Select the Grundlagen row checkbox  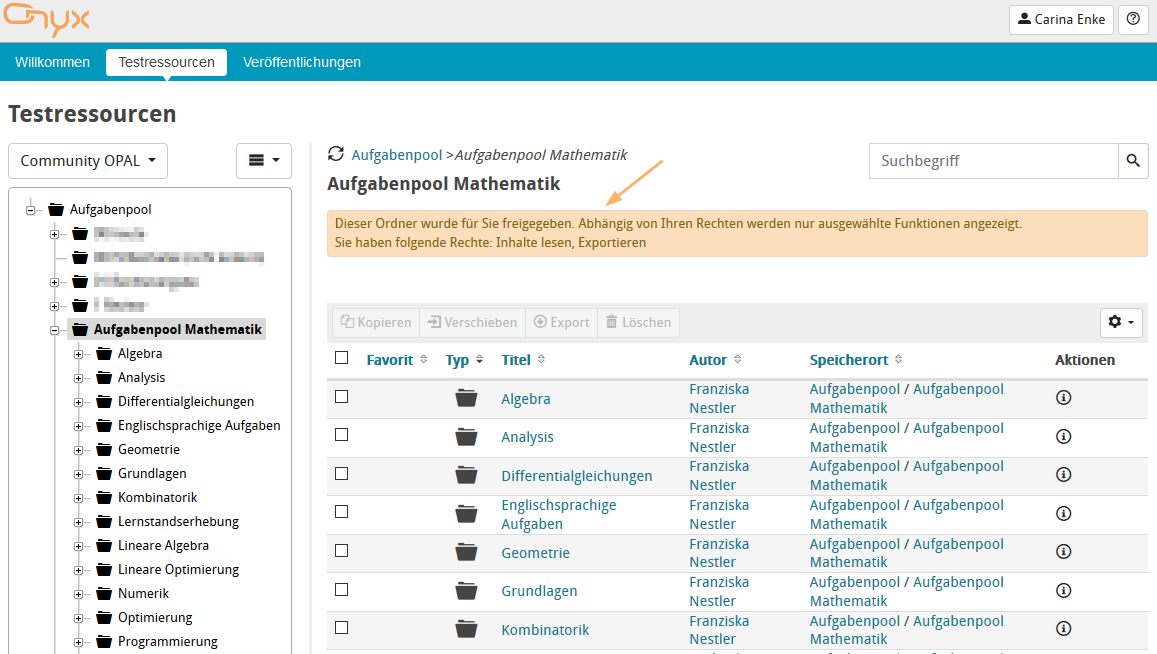click(342, 589)
